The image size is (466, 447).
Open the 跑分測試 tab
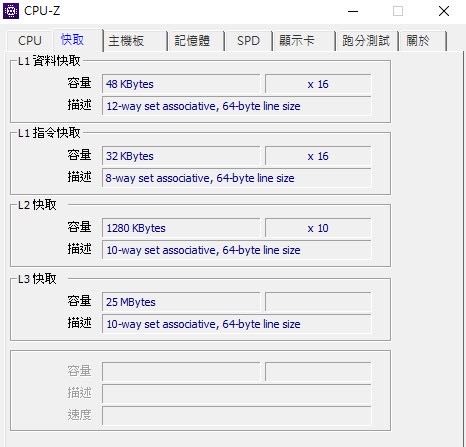click(x=366, y=41)
